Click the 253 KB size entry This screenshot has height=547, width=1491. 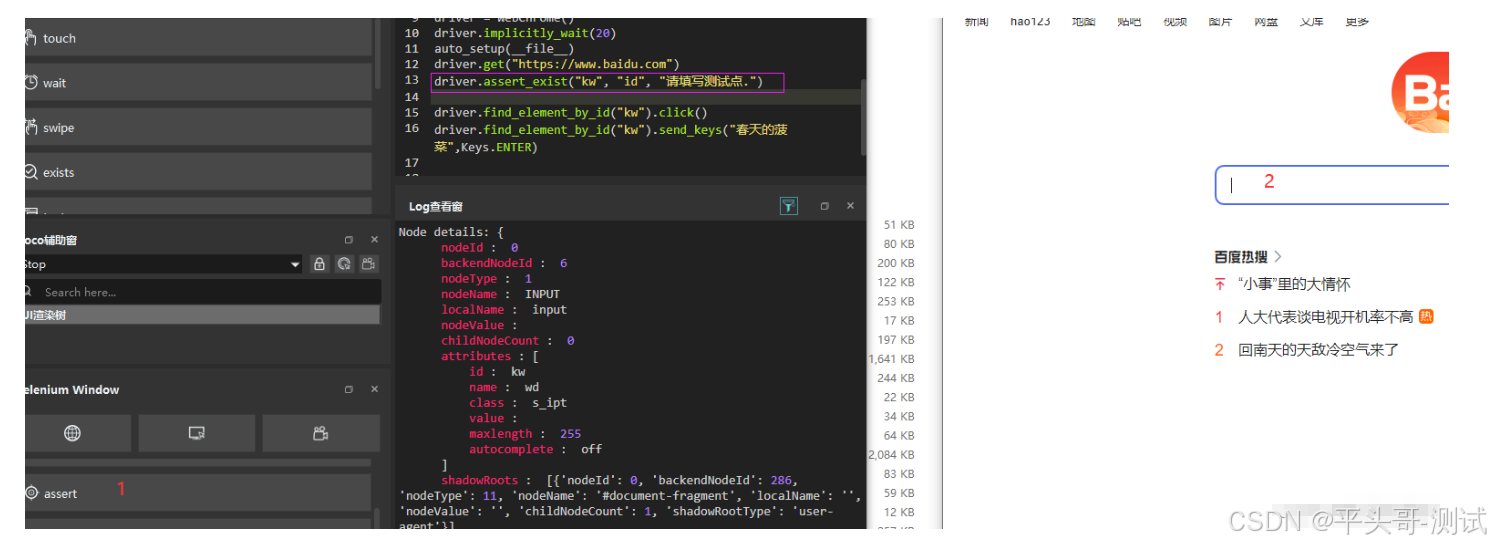tap(895, 301)
